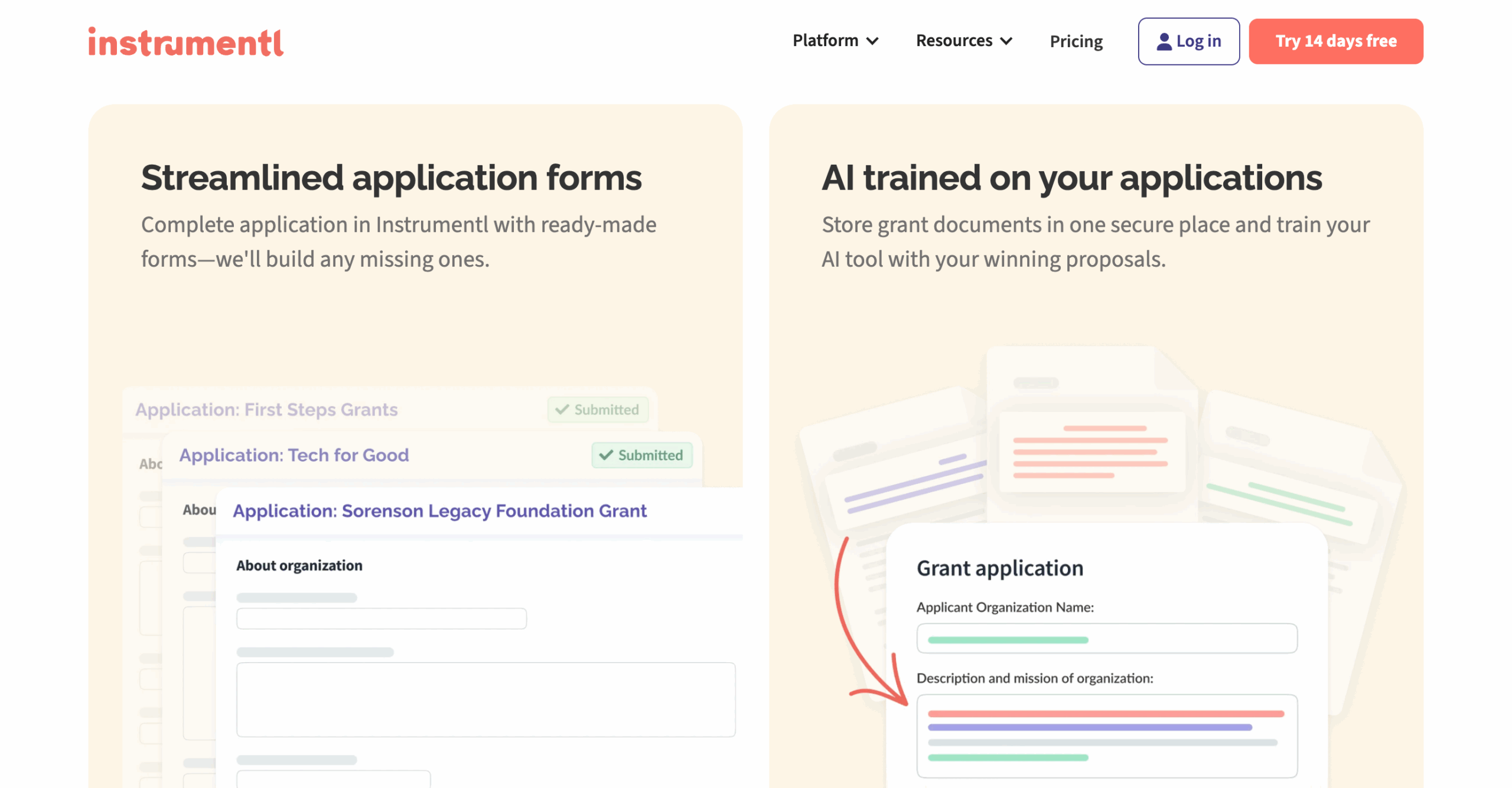
Task: Open the Platform navigation item
Action: [x=826, y=41]
